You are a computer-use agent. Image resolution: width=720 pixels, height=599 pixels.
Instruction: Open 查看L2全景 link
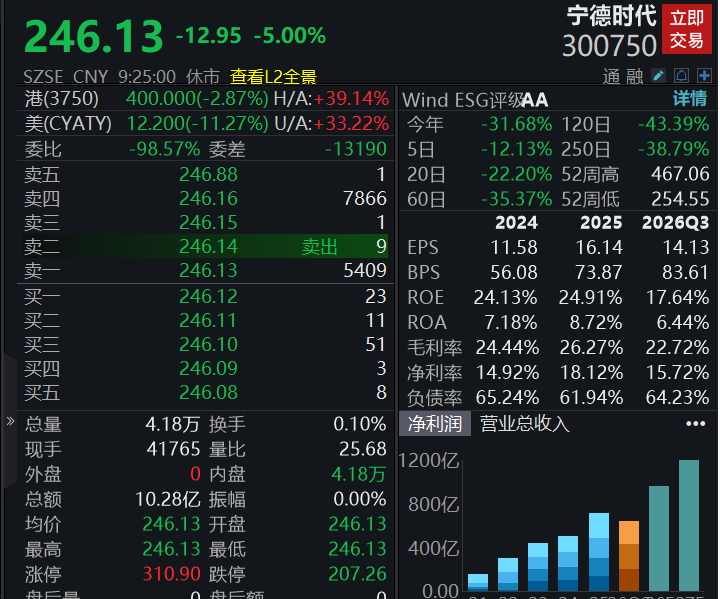[x=273, y=77]
